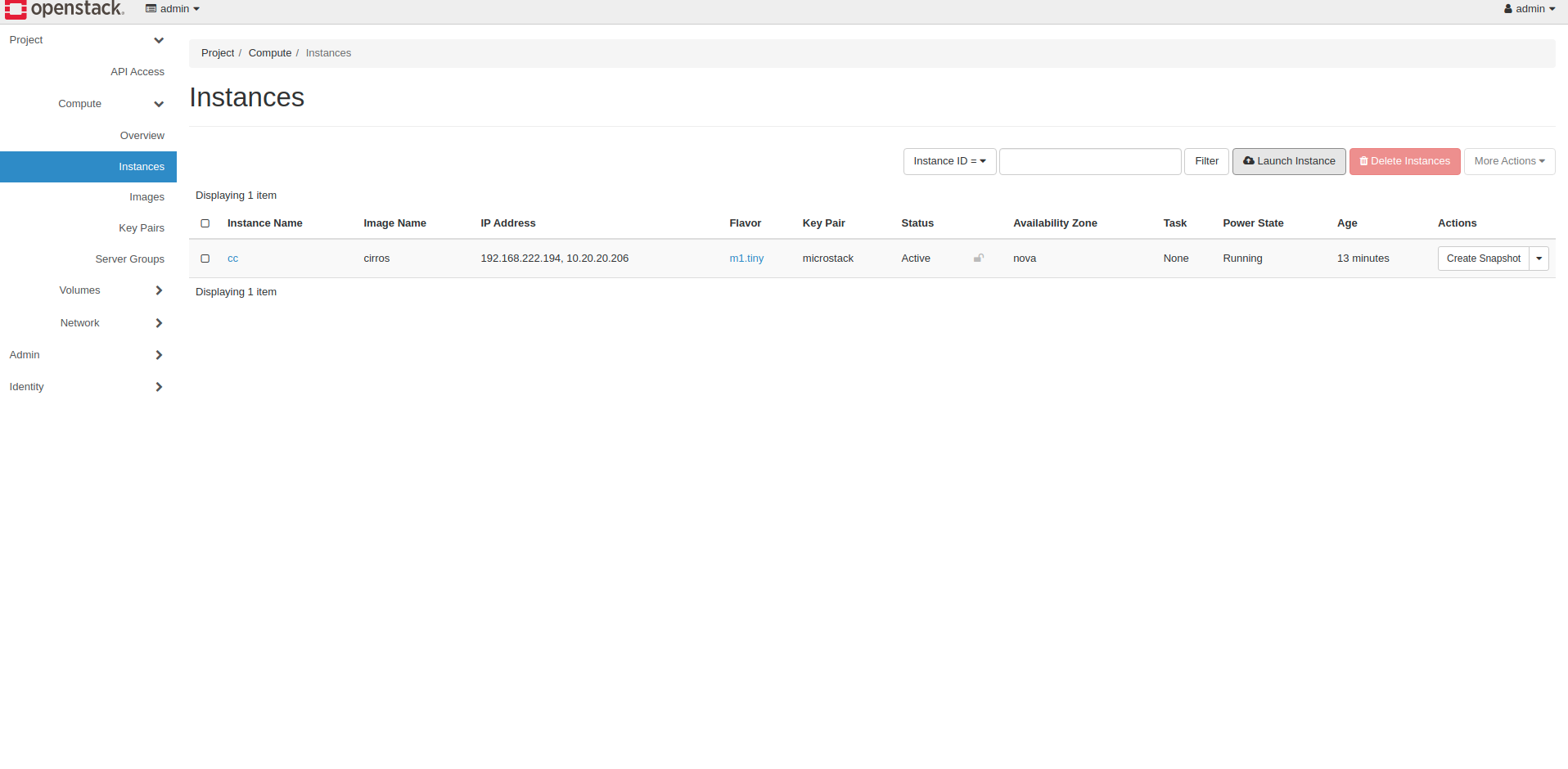Open the admin project selector in header

point(173,9)
